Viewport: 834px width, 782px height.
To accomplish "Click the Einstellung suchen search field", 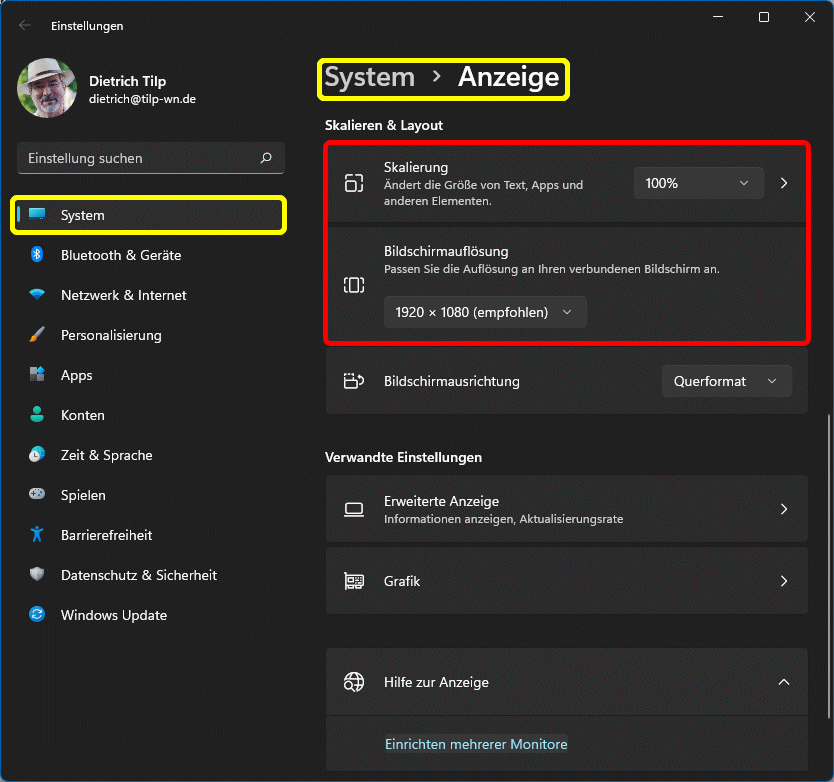I will pos(140,158).
